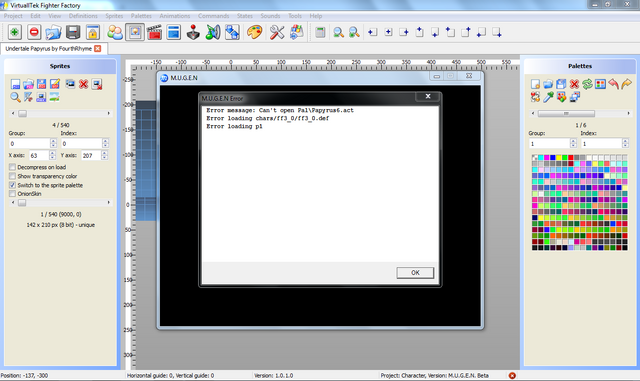Viewport: 640px width, 381px height.
Task: Uncheck Switch to the sprite palette
Action: (13, 185)
